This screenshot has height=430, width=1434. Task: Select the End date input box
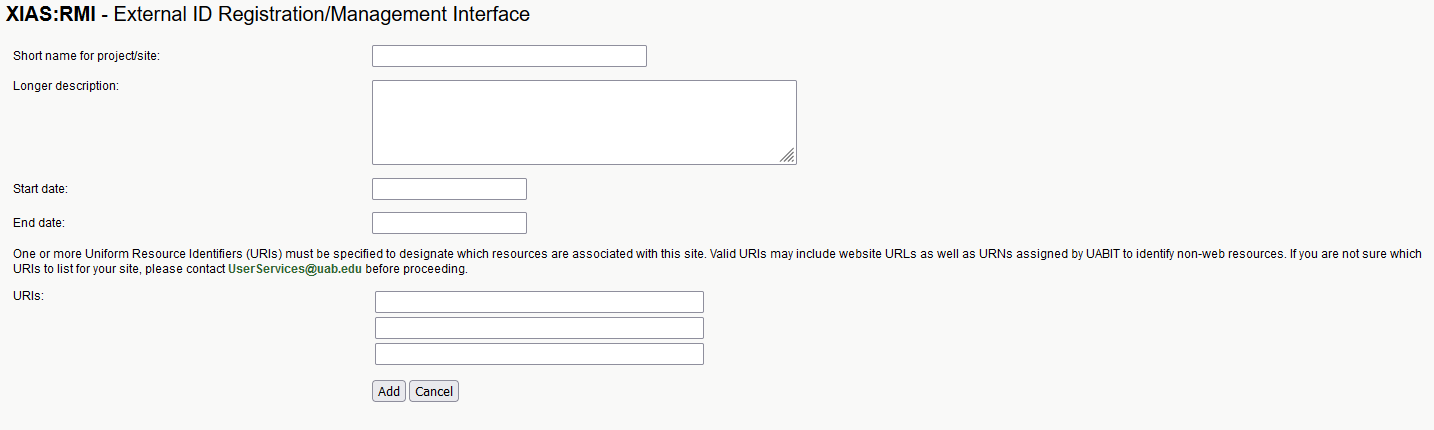tap(449, 223)
